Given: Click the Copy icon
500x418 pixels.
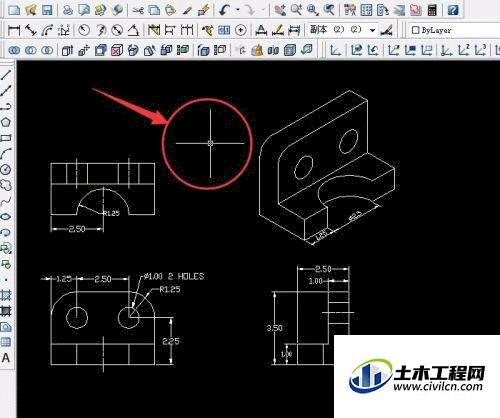Looking at the screenshot, I should click(x=154, y=10).
